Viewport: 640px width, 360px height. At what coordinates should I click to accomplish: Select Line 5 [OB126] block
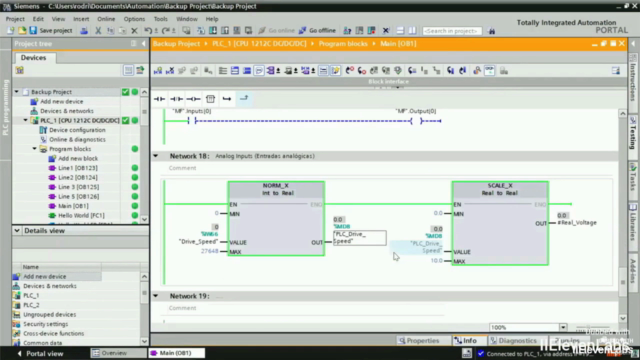78,196
